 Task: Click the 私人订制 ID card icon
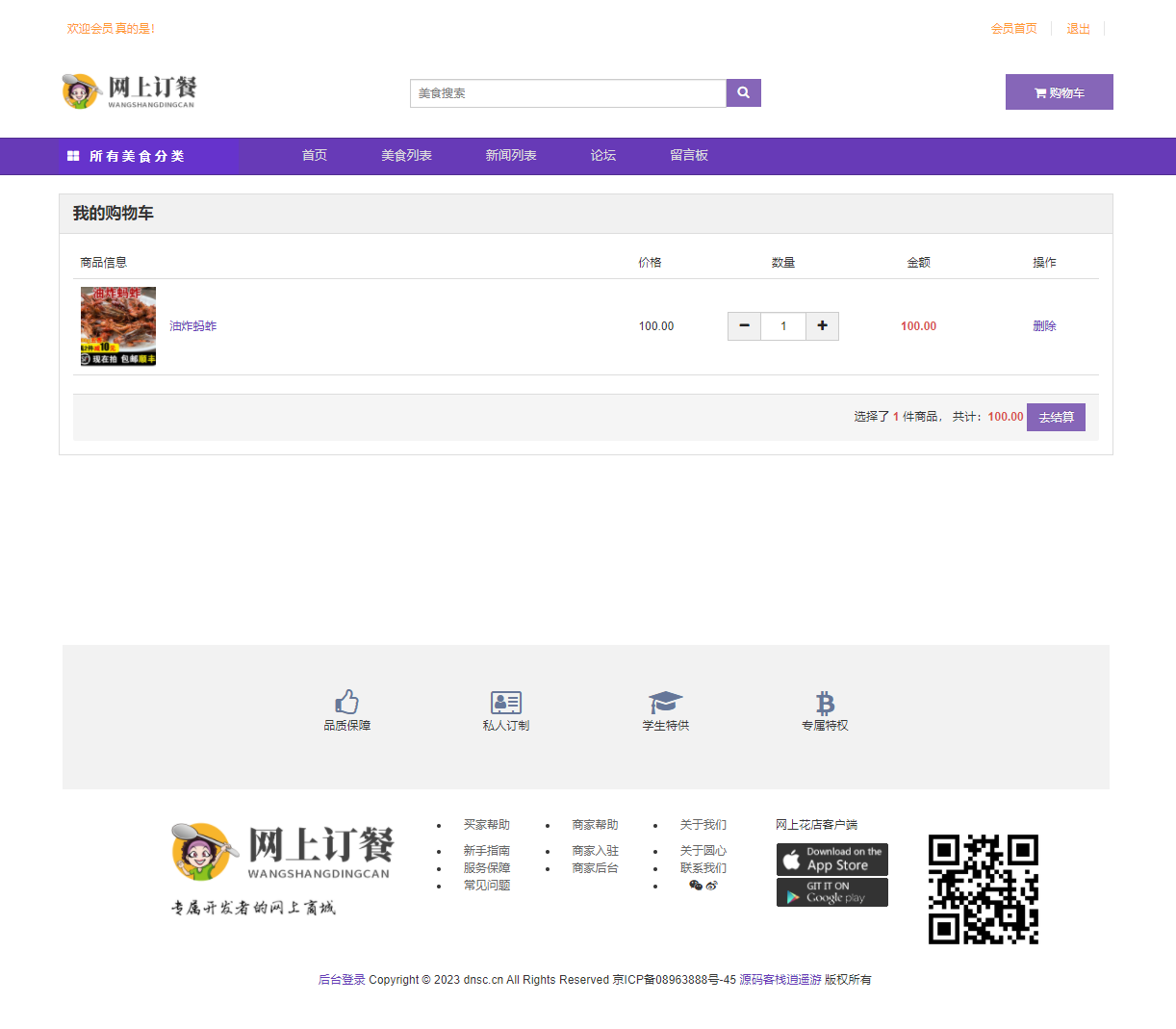505,702
